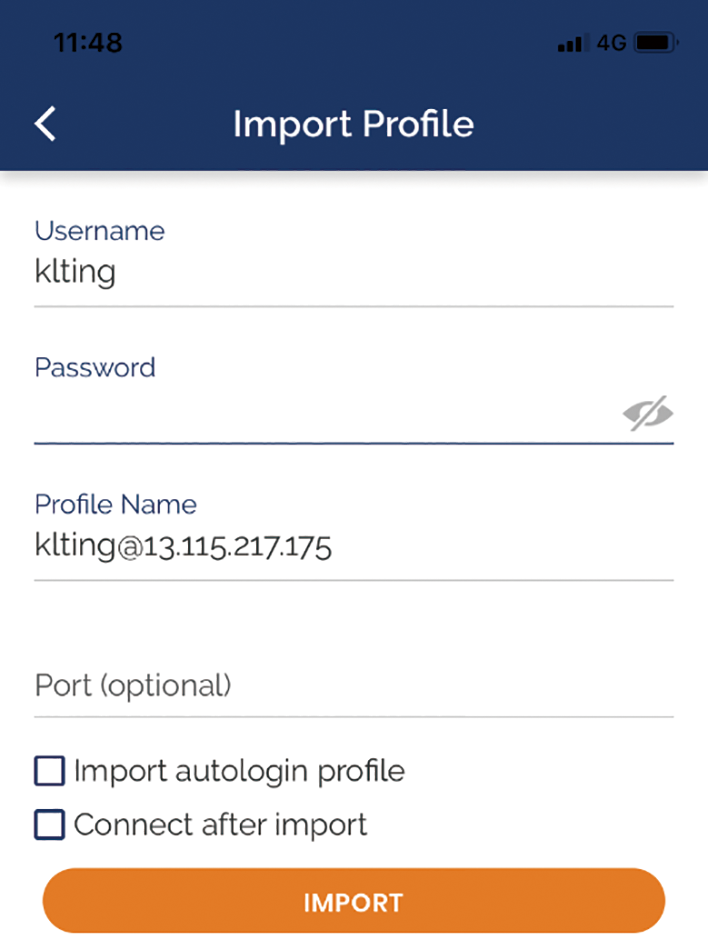Tap the orange IMPORT button

click(354, 900)
